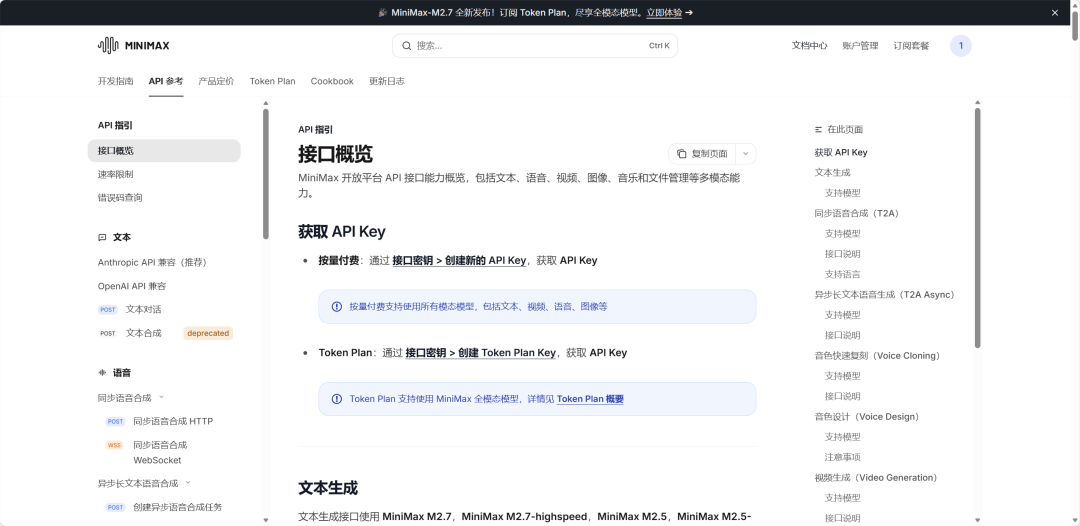Click the 在此页面 list icon
The height and width of the screenshot is (526, 1080).
(819, 130)
